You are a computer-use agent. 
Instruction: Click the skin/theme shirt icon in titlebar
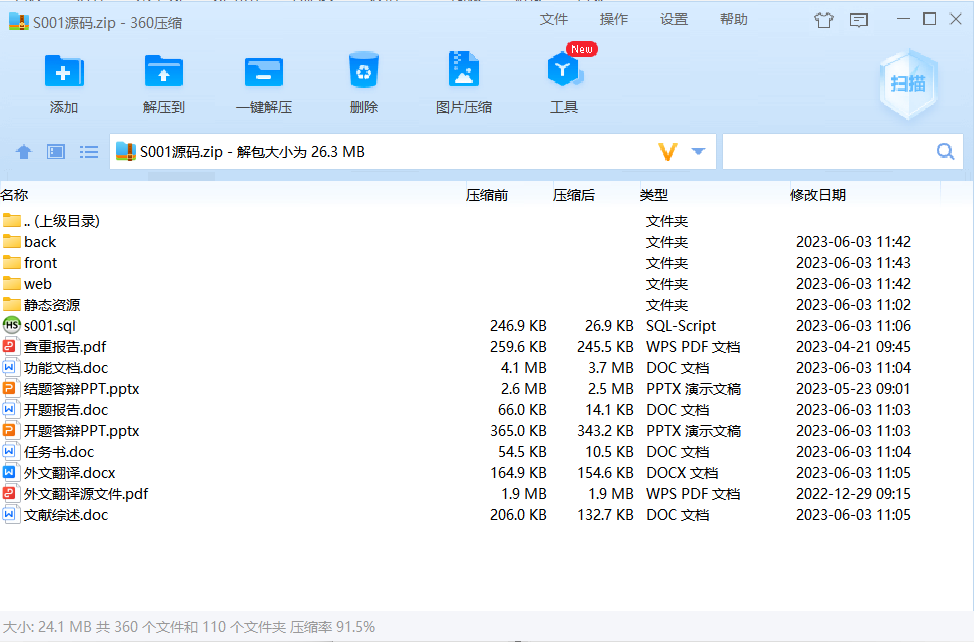(824, 20)
